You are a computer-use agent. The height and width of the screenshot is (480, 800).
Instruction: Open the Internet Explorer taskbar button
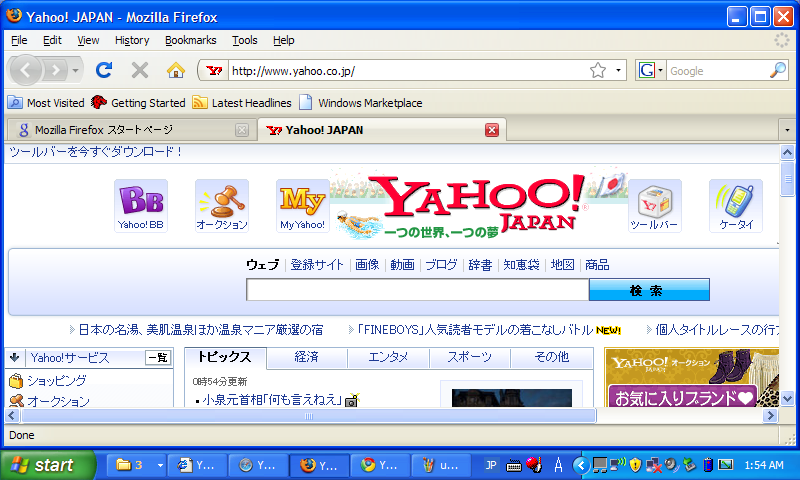[197, 465]
